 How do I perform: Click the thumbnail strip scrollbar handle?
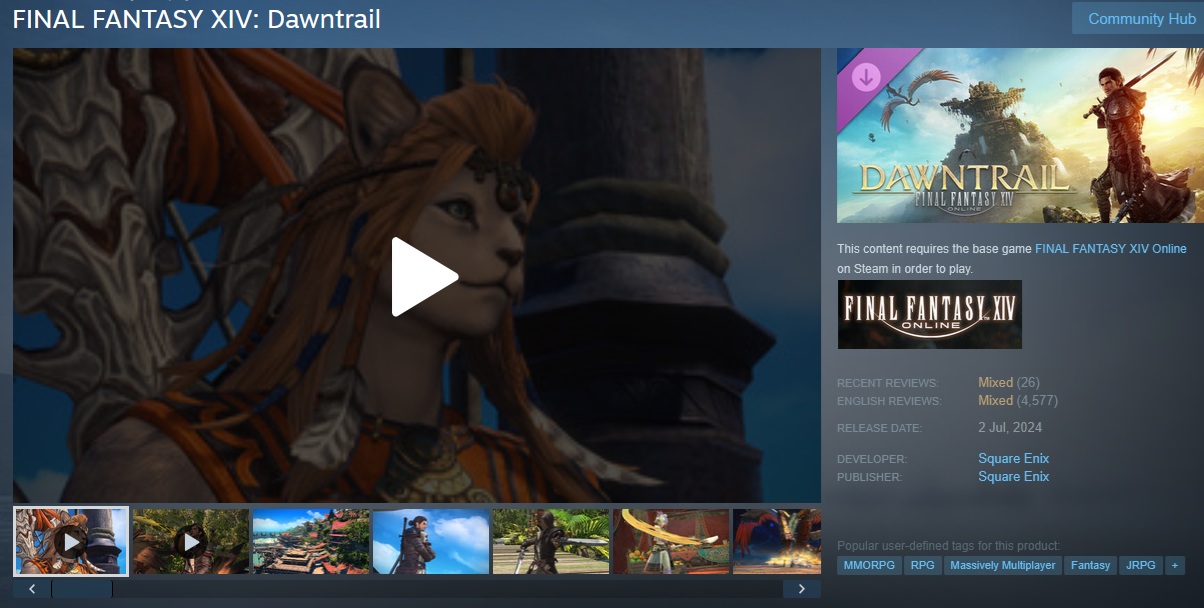point(82,589)
